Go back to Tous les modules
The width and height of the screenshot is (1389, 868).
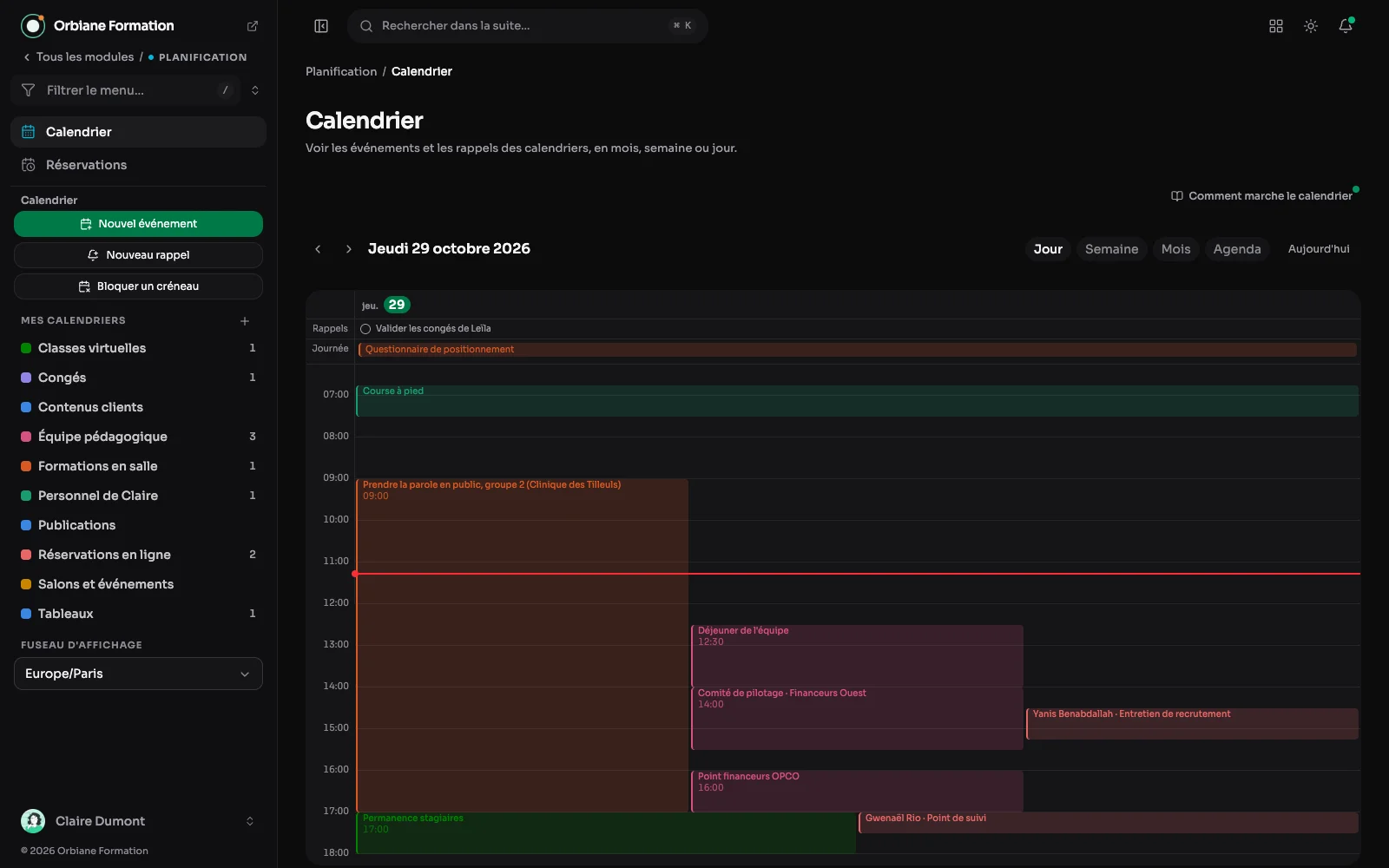[78, 57]
